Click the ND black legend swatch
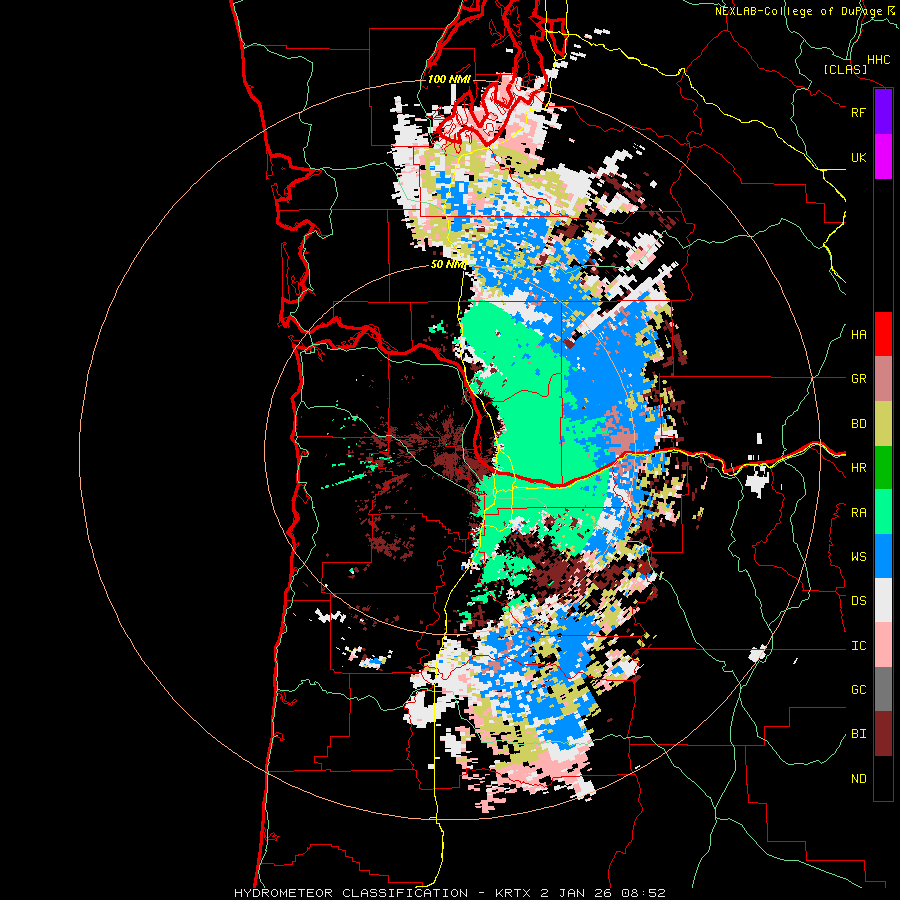This screenshot has width=900, height=900. tap(883, 778)
